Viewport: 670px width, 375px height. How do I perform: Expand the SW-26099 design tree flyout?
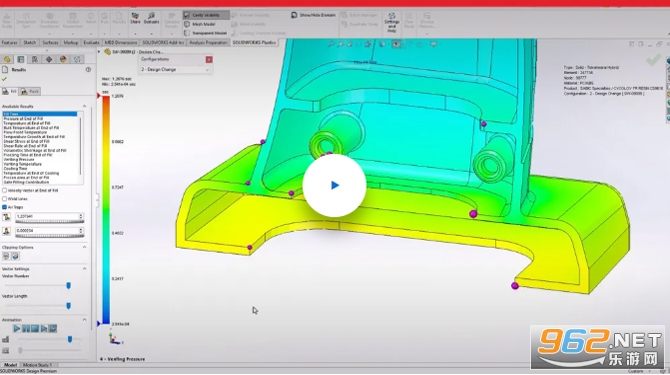pos(100,52)
